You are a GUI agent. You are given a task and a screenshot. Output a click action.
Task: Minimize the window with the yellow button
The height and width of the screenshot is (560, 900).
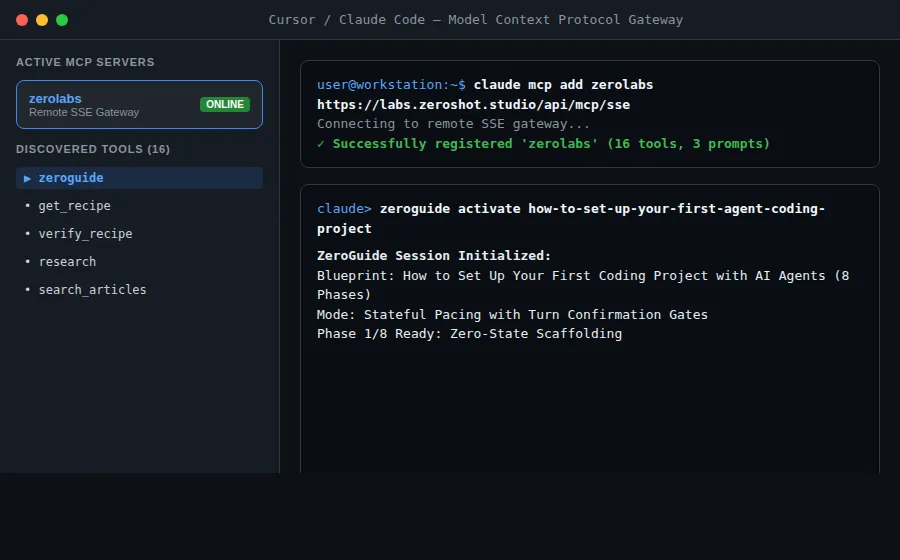point(42,20)
